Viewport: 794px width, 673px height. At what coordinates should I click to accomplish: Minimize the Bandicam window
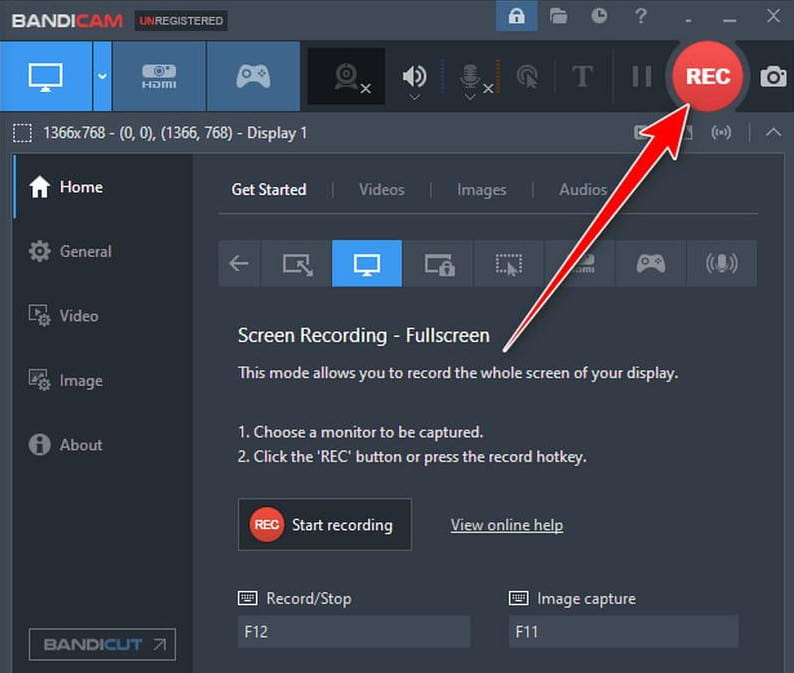[x=729, y=19]
